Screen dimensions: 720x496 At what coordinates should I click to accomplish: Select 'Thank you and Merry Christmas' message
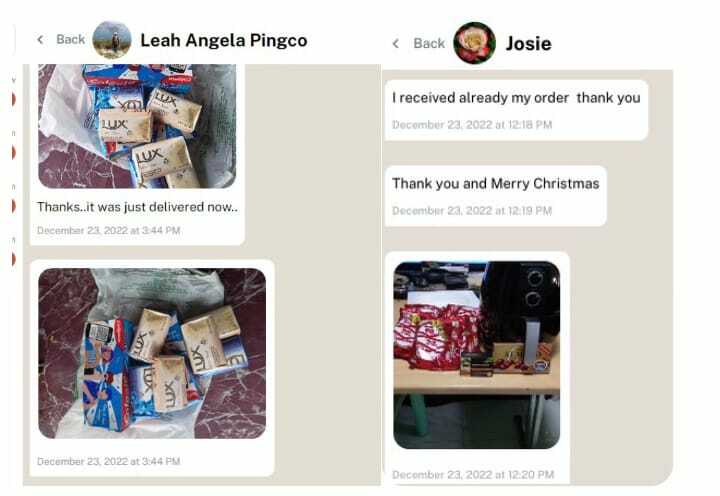[x=495, y=184]
